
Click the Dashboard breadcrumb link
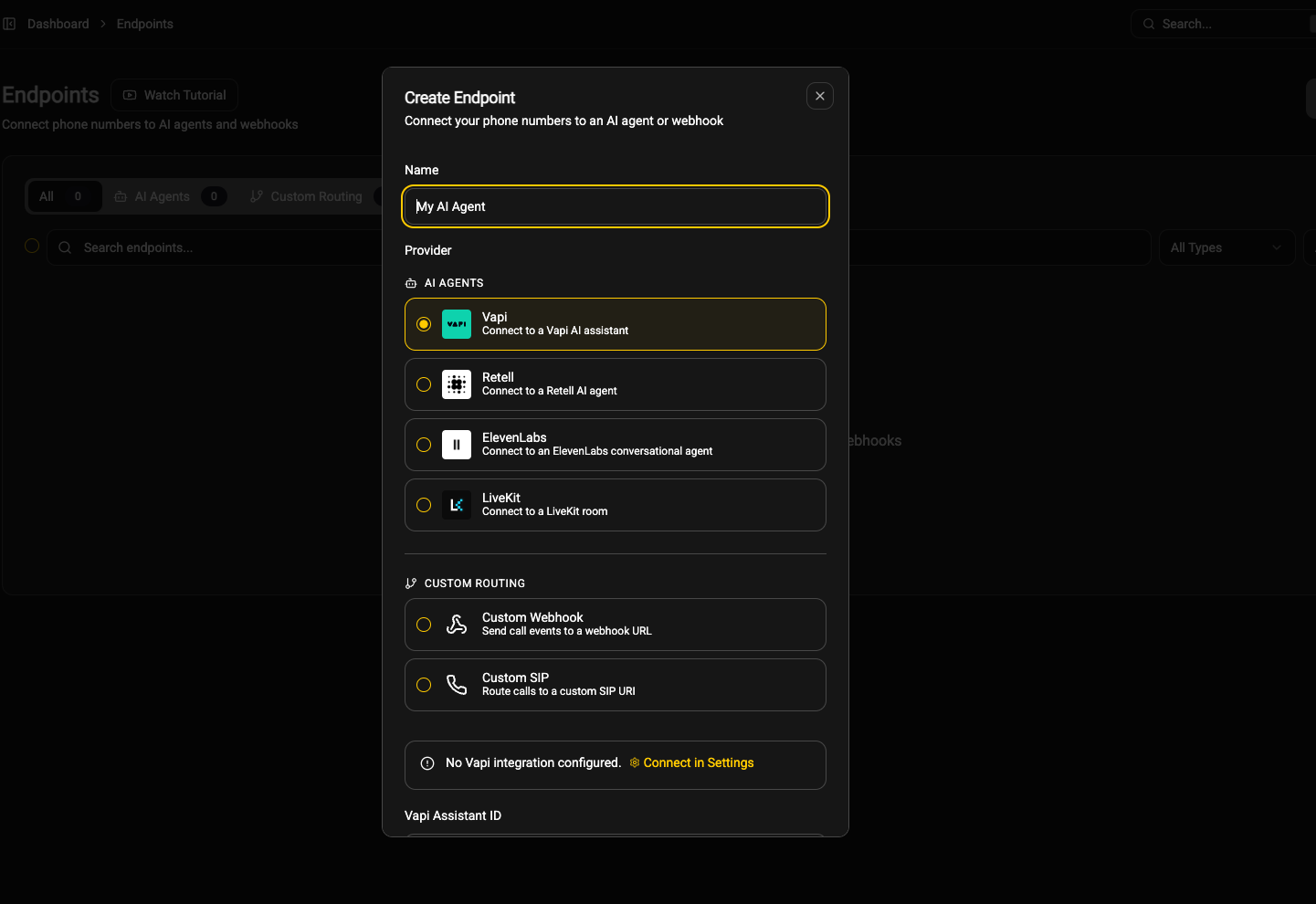pyautogui.click(x=58, y=24)
